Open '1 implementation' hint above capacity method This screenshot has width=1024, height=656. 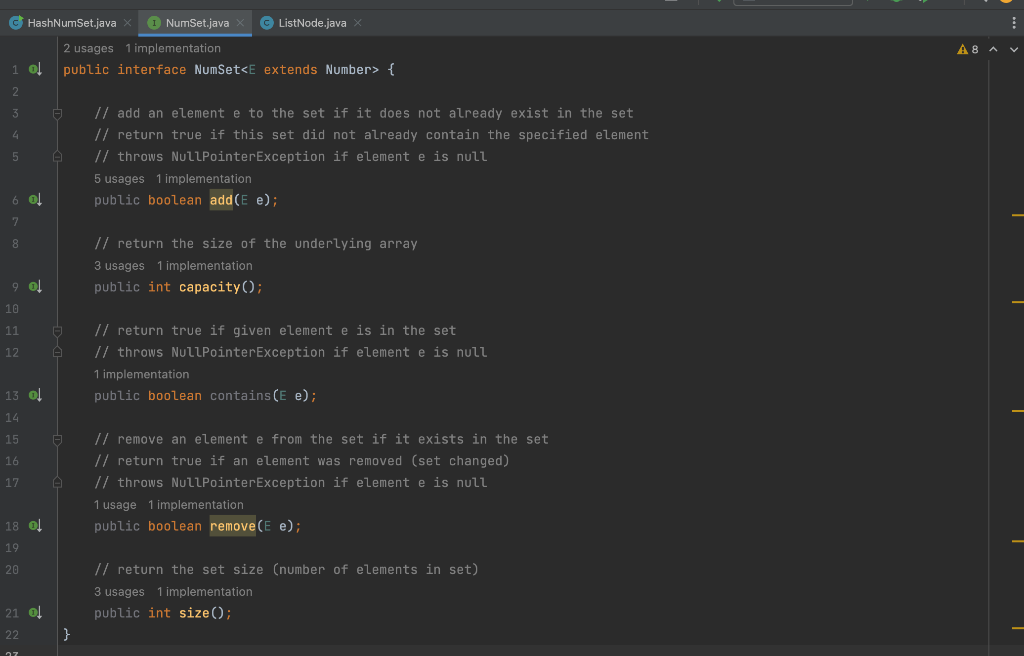pyautogui.click(x=204, y=266)
